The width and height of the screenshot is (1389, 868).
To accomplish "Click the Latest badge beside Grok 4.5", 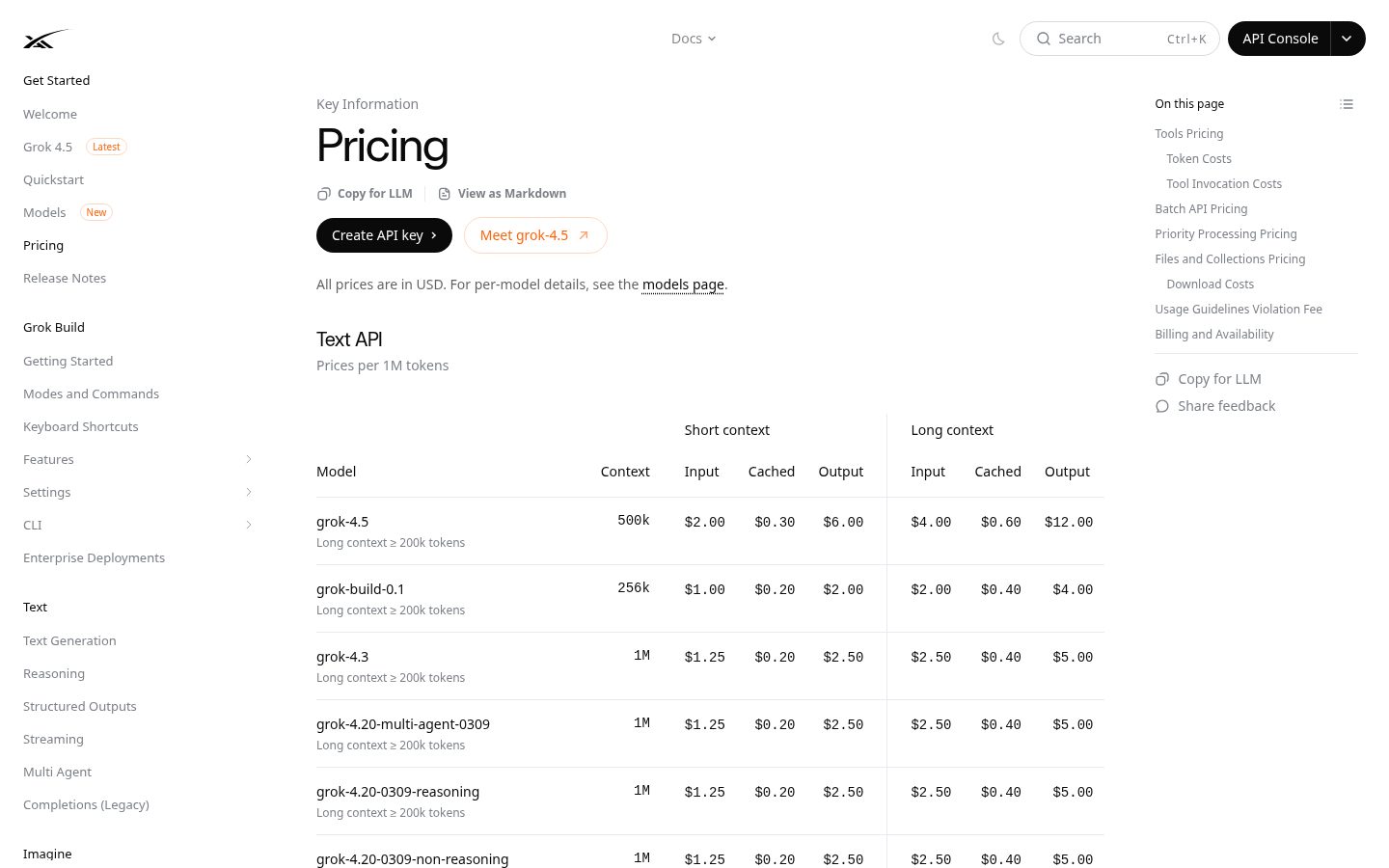I will (106, 147).
